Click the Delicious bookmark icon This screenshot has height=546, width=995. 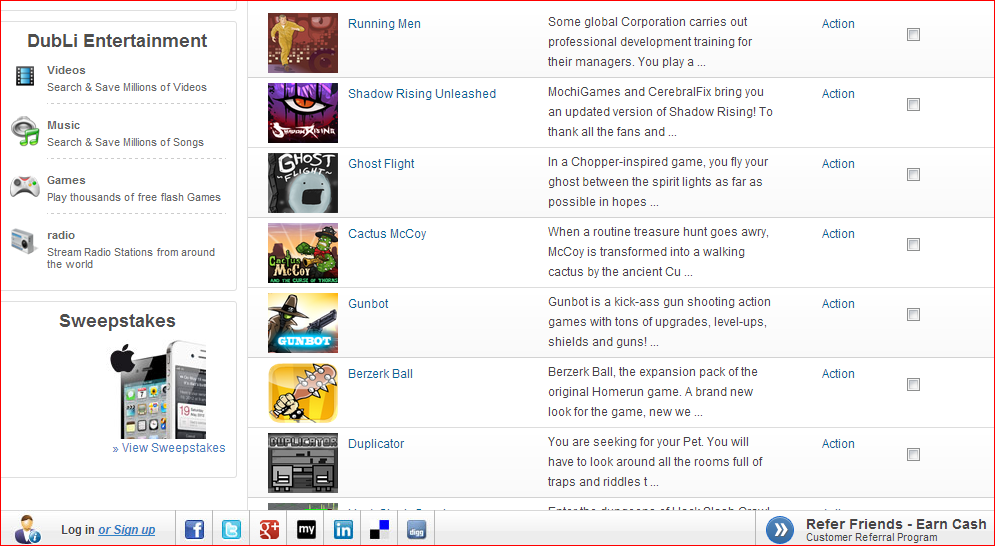[380, 530]
